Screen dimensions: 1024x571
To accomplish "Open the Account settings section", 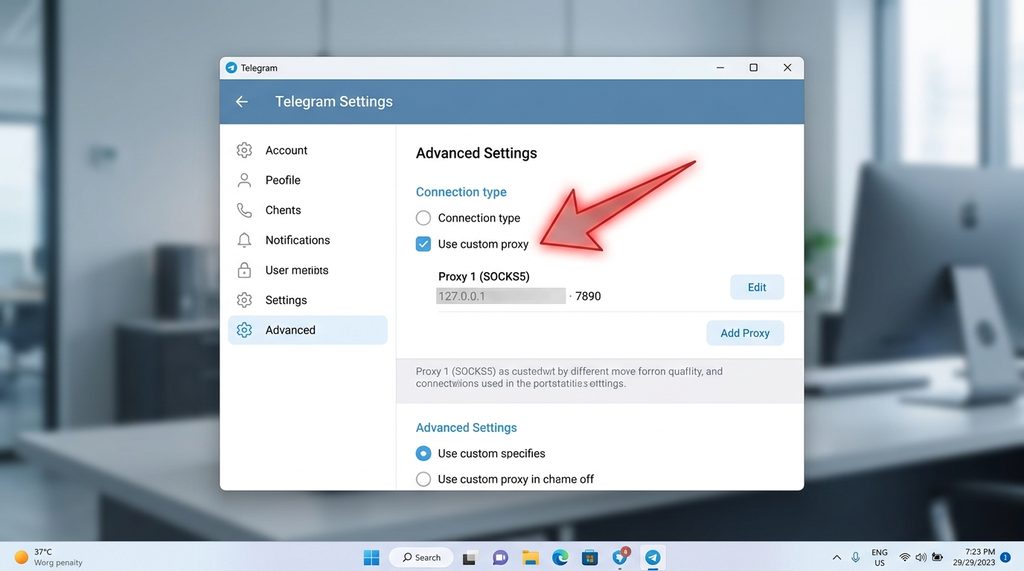I will [x=308, y=150].
